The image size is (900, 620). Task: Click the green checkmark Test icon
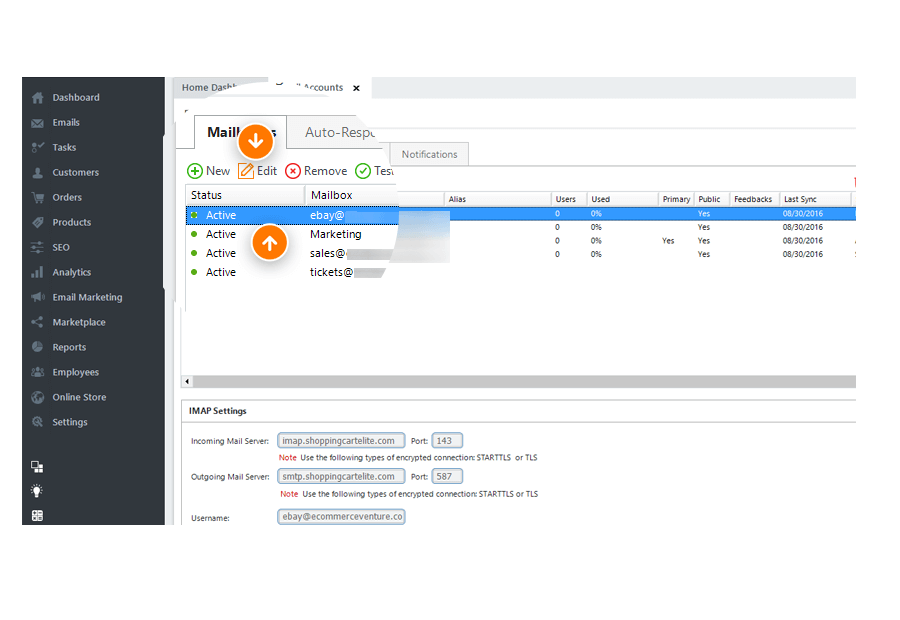[363, 171]
